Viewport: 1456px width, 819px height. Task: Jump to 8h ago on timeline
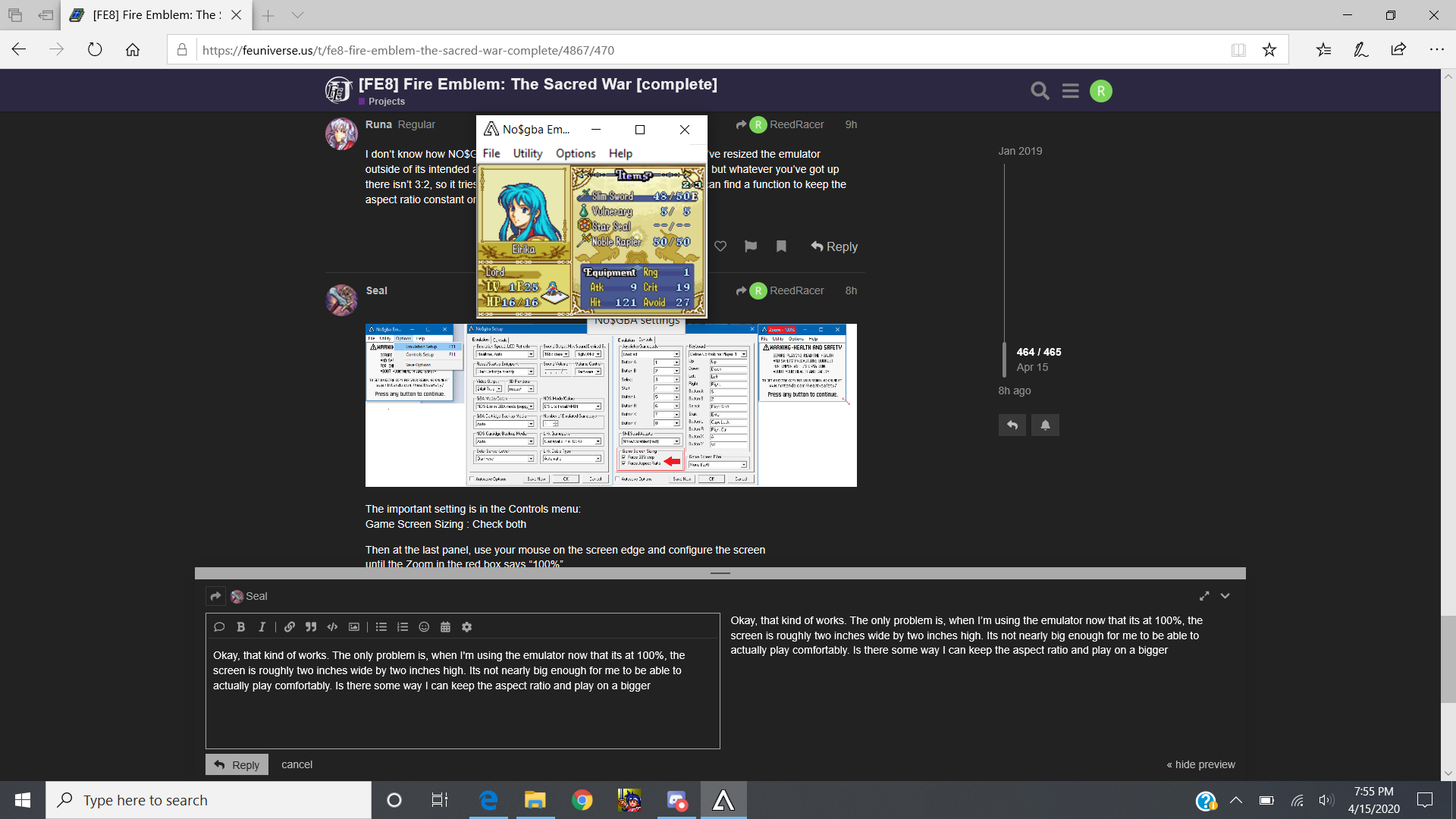[x=1015, y=391]
